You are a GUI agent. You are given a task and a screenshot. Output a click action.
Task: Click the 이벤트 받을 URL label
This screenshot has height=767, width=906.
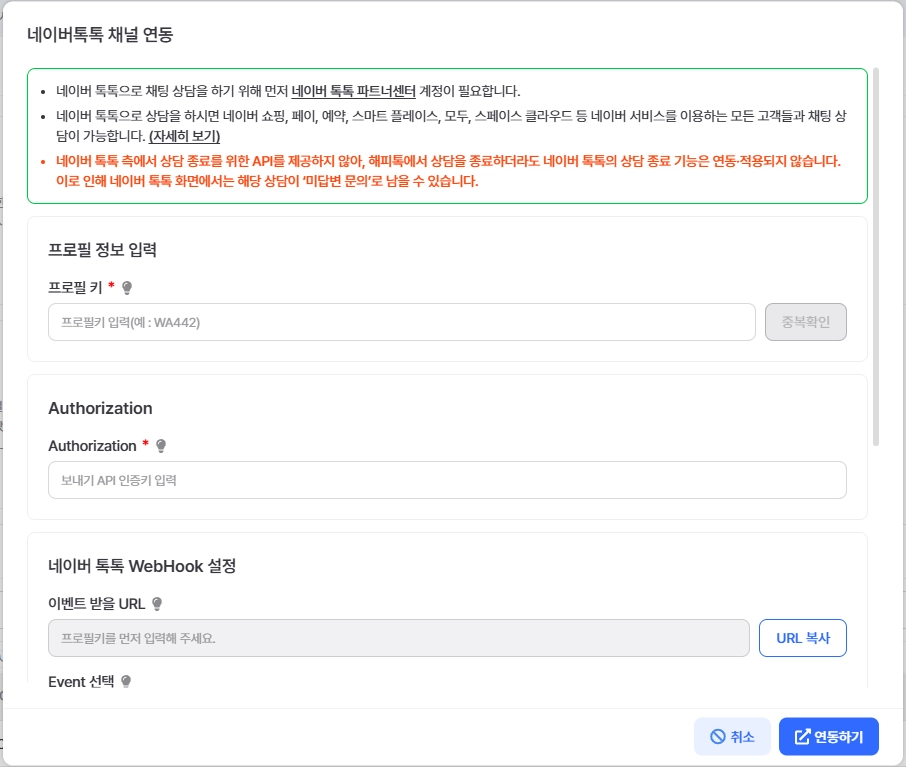coord(97,604)
